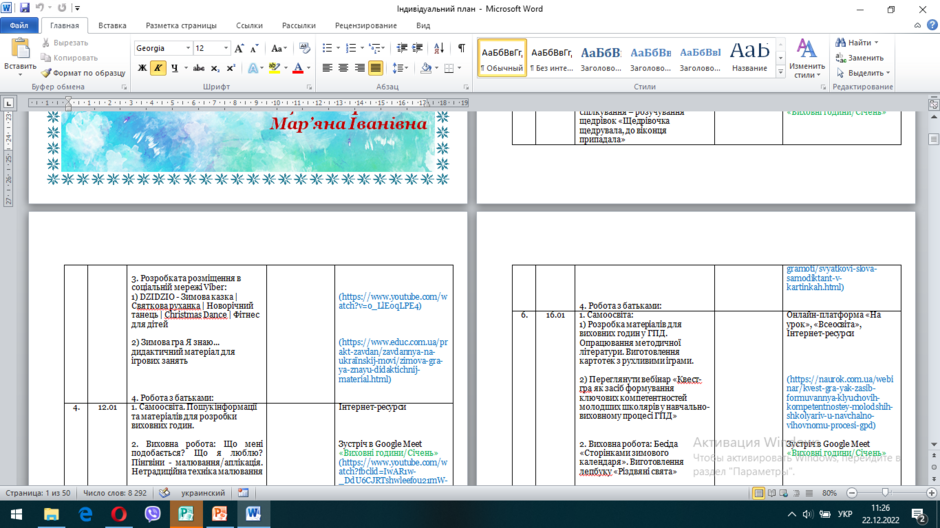Click the macro recording icon in status bar
This screenshot has width=940, height=528.
pos(243,493)
